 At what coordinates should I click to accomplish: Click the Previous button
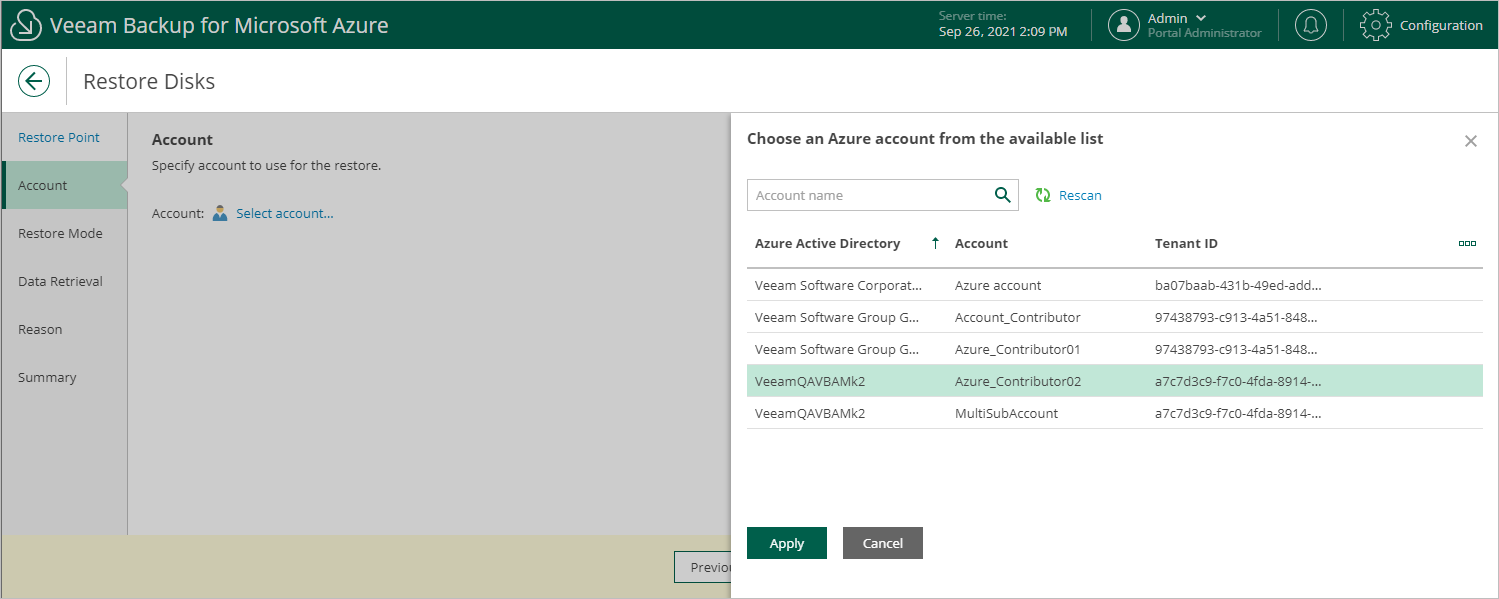[703, 567]
